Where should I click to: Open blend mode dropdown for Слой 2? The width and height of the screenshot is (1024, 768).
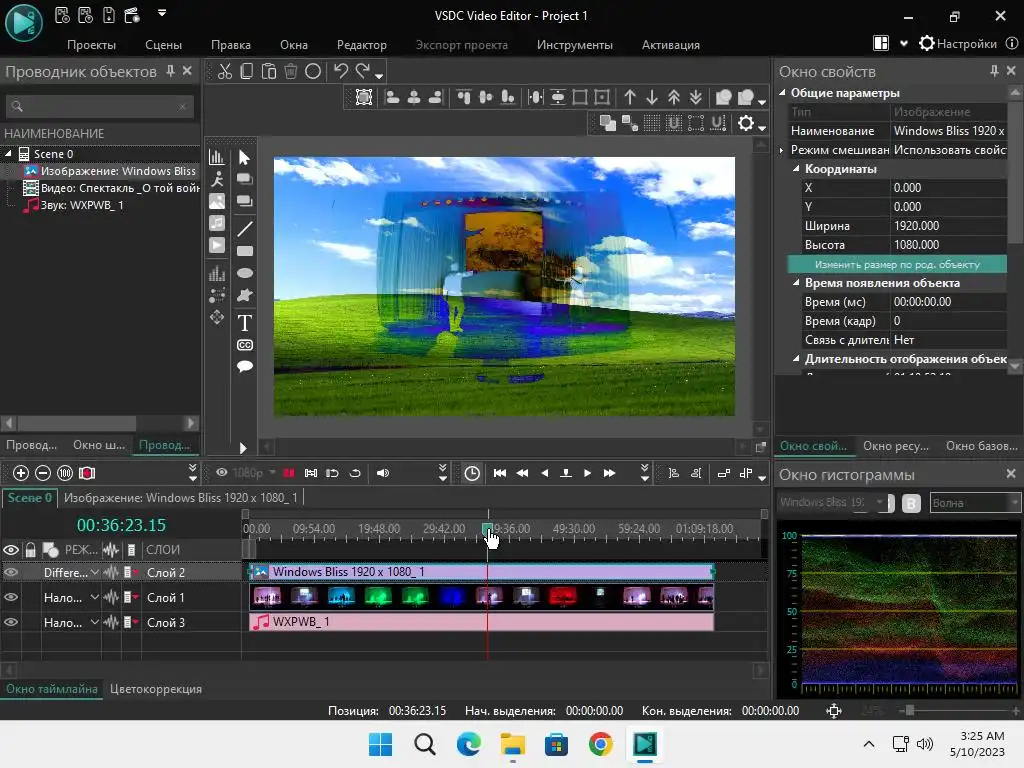[x=95, y=573]
